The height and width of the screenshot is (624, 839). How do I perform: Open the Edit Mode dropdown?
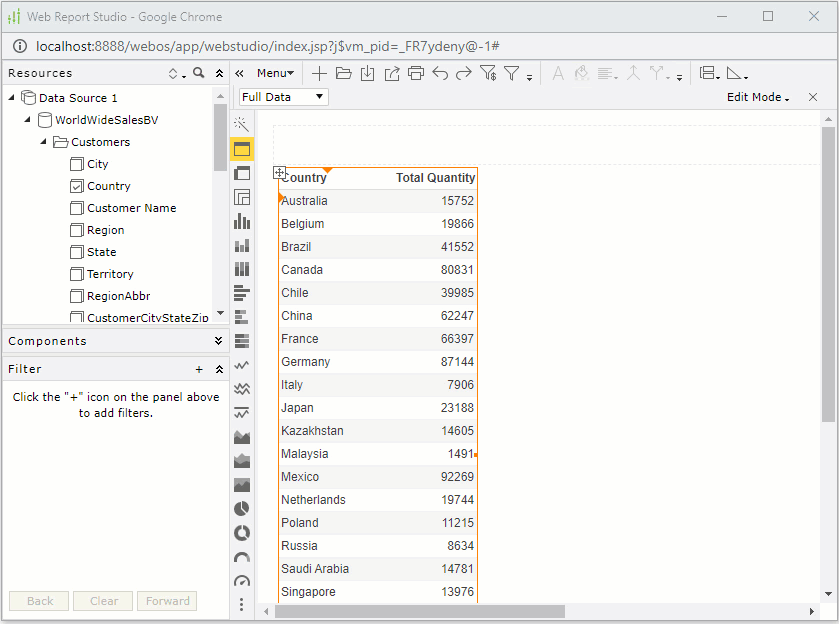[x=758, y=97]
